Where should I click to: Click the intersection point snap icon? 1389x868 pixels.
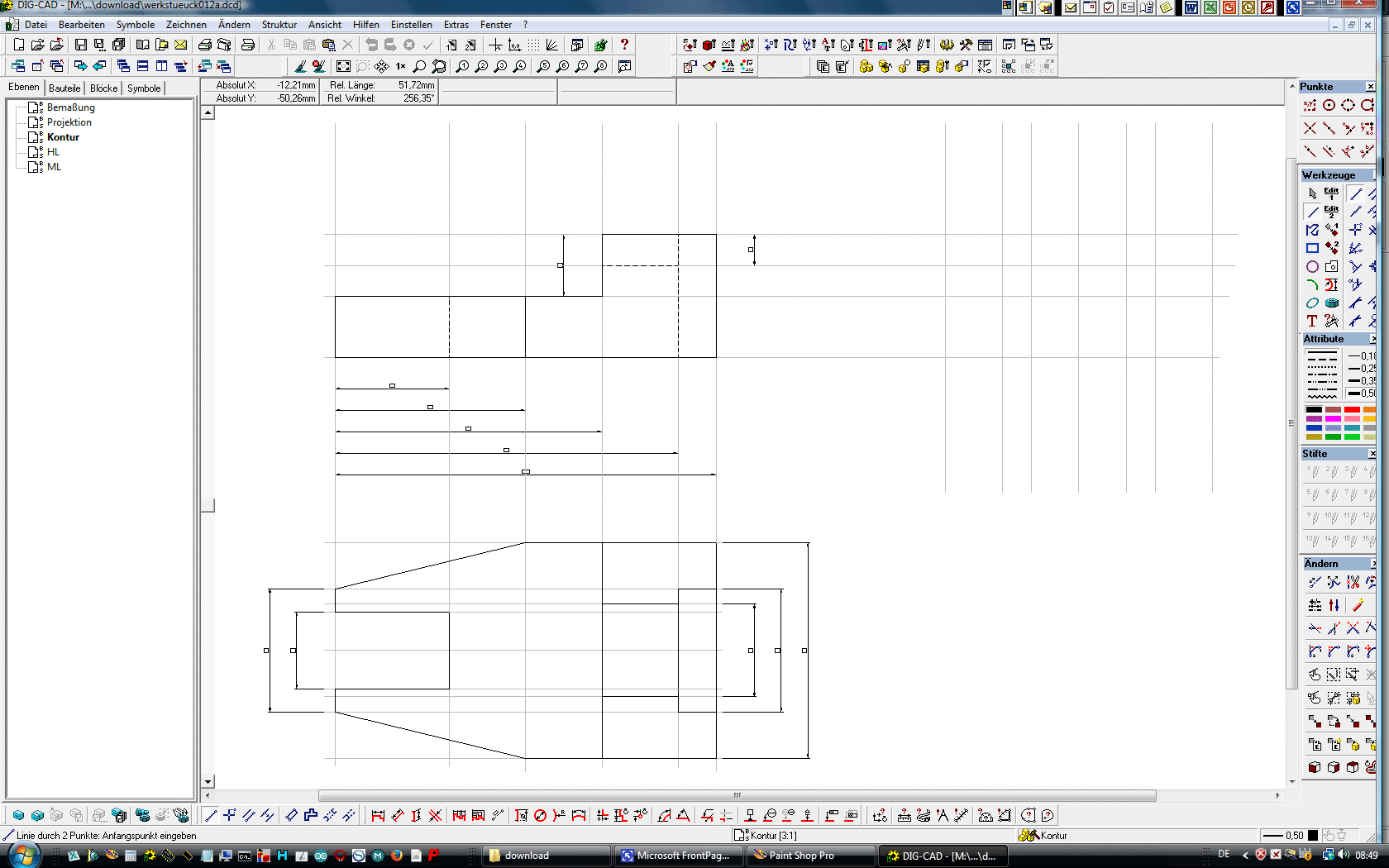coord(1310,128)
